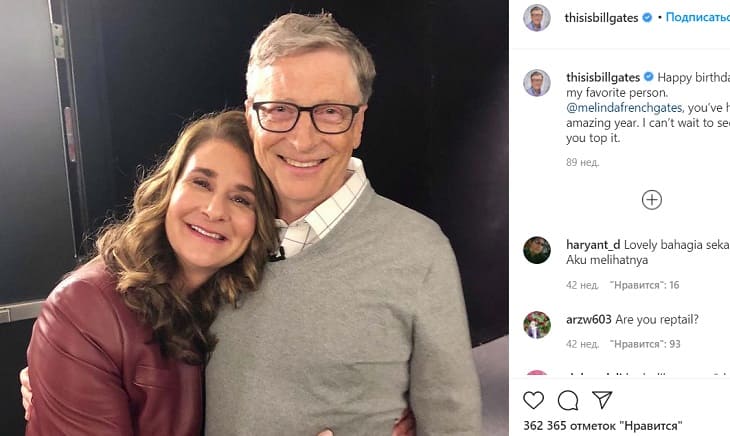This screenshot has height=436, width=730.
Task: Open haryant_d's profile picture
Action: click(x=537, y=250)
